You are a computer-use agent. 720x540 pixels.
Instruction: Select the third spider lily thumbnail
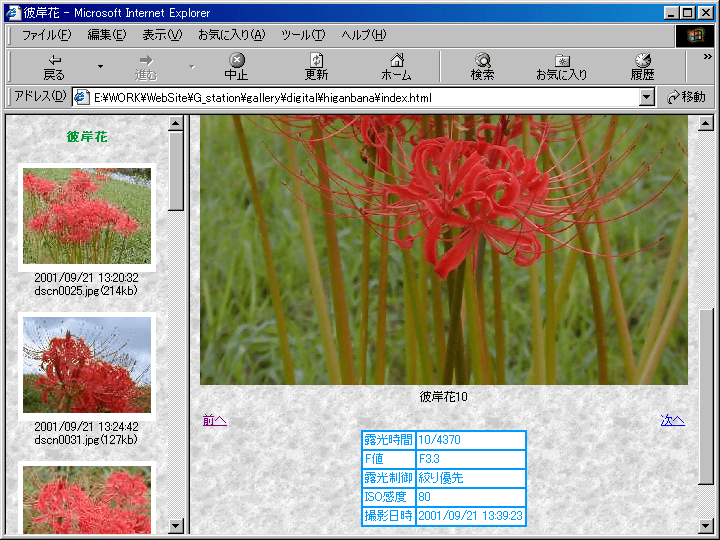tap(87, 500)
